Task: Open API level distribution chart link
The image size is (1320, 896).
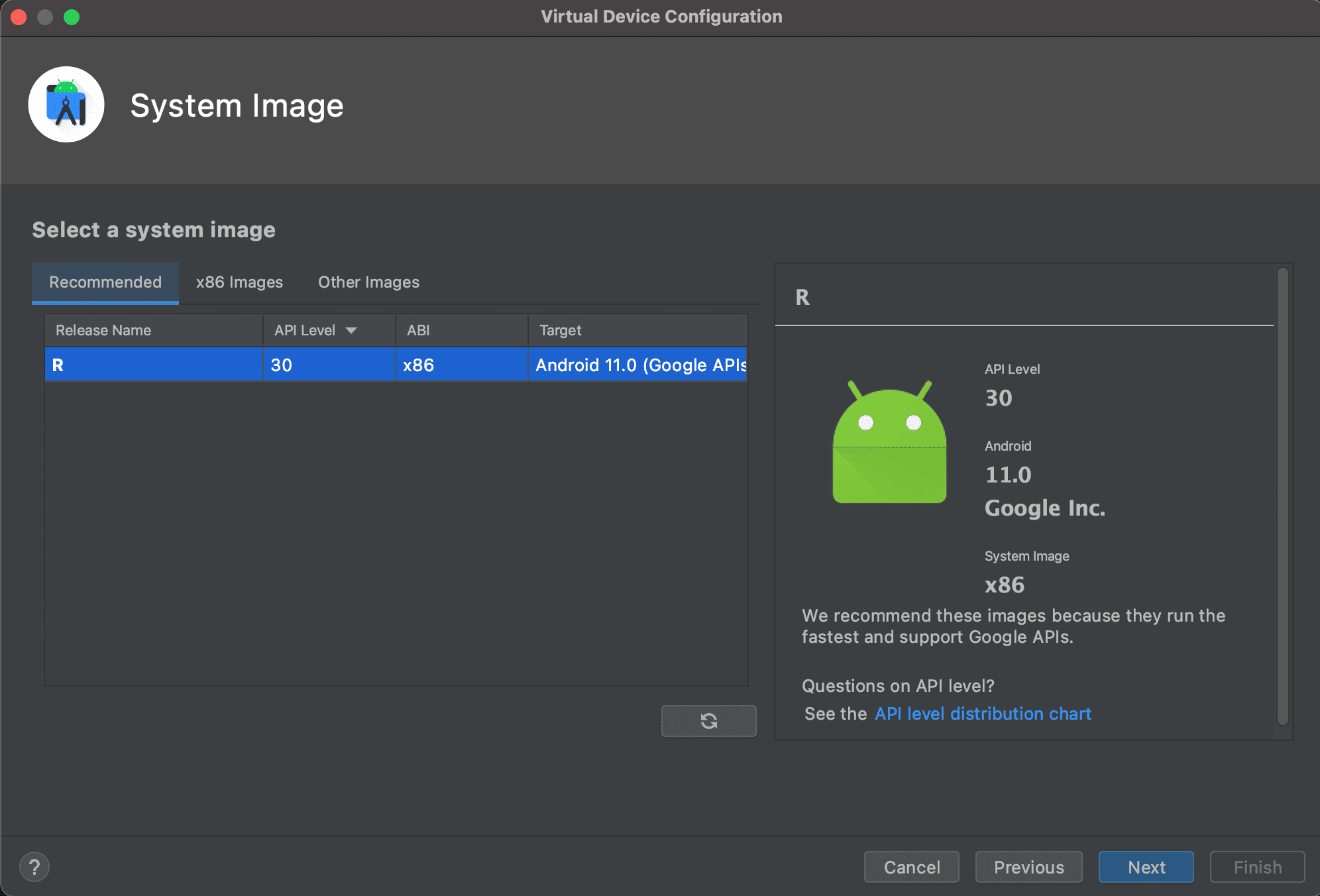Action: [983, 714]
